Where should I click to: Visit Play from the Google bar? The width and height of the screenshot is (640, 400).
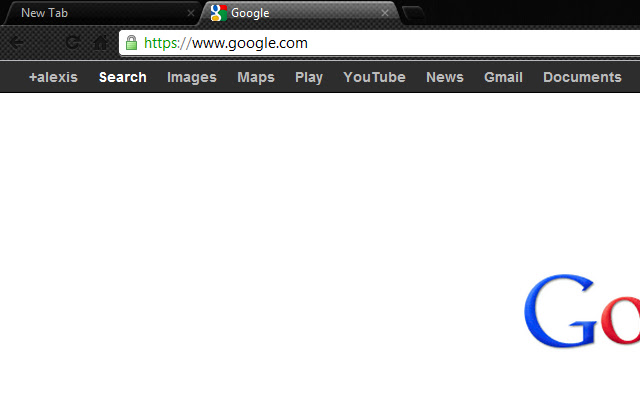[x=309, y=77]
